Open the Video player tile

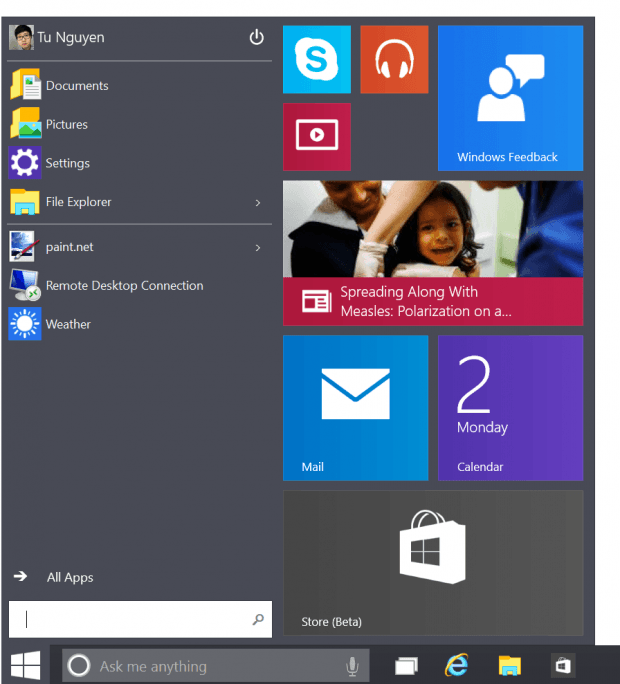317,137
